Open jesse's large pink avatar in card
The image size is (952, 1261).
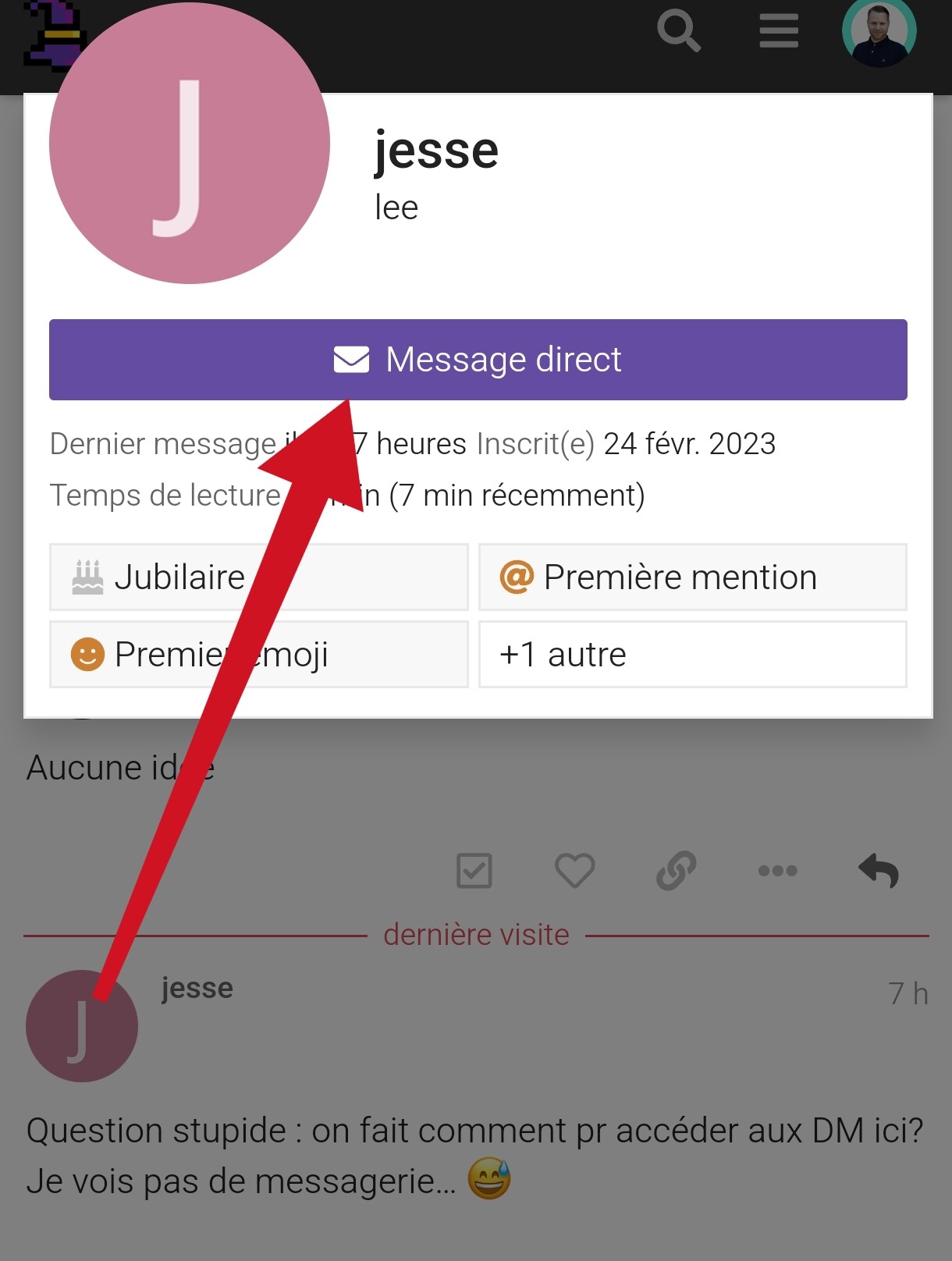coord(190,144)
